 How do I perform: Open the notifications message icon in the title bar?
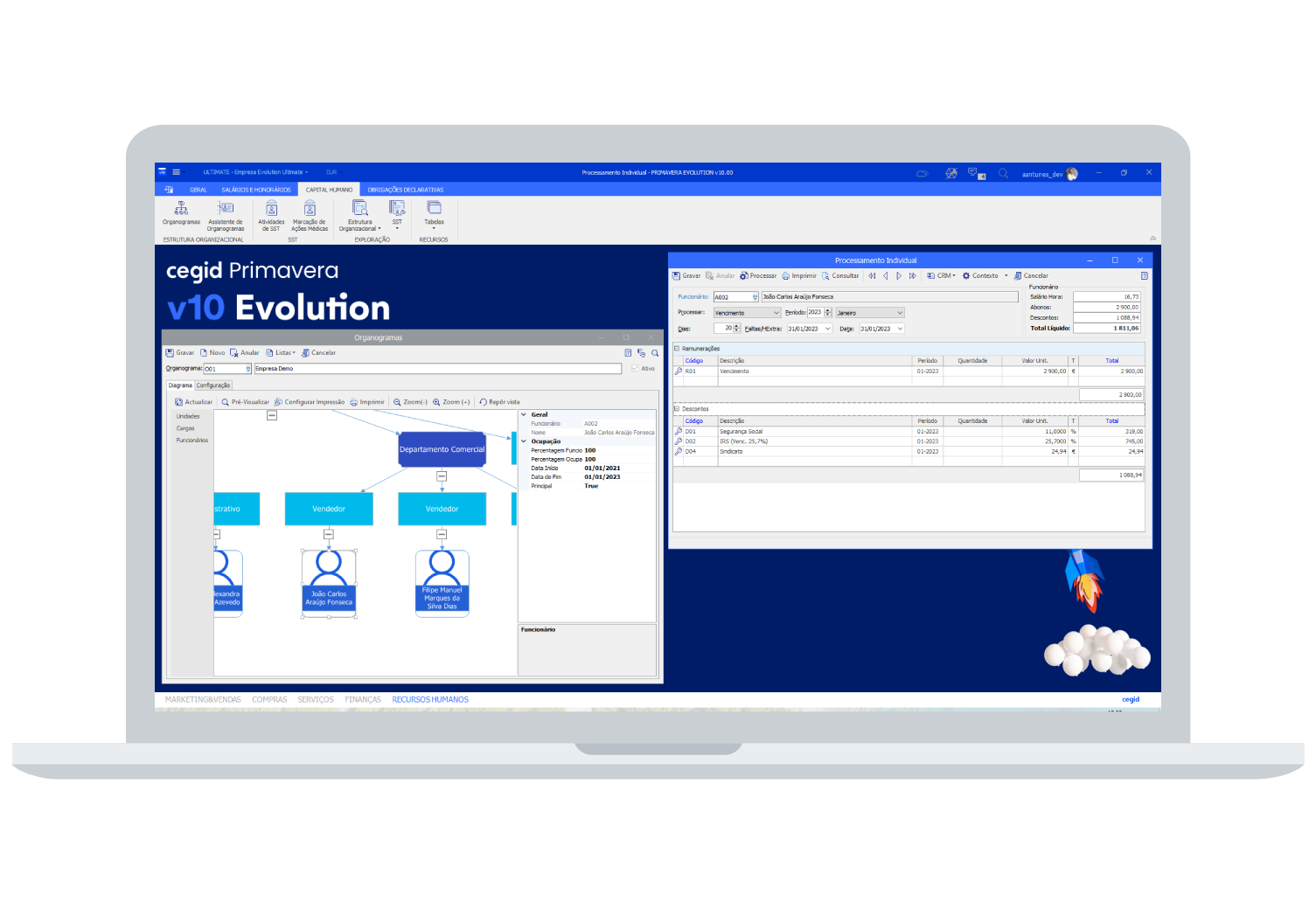tap(977, 173)
